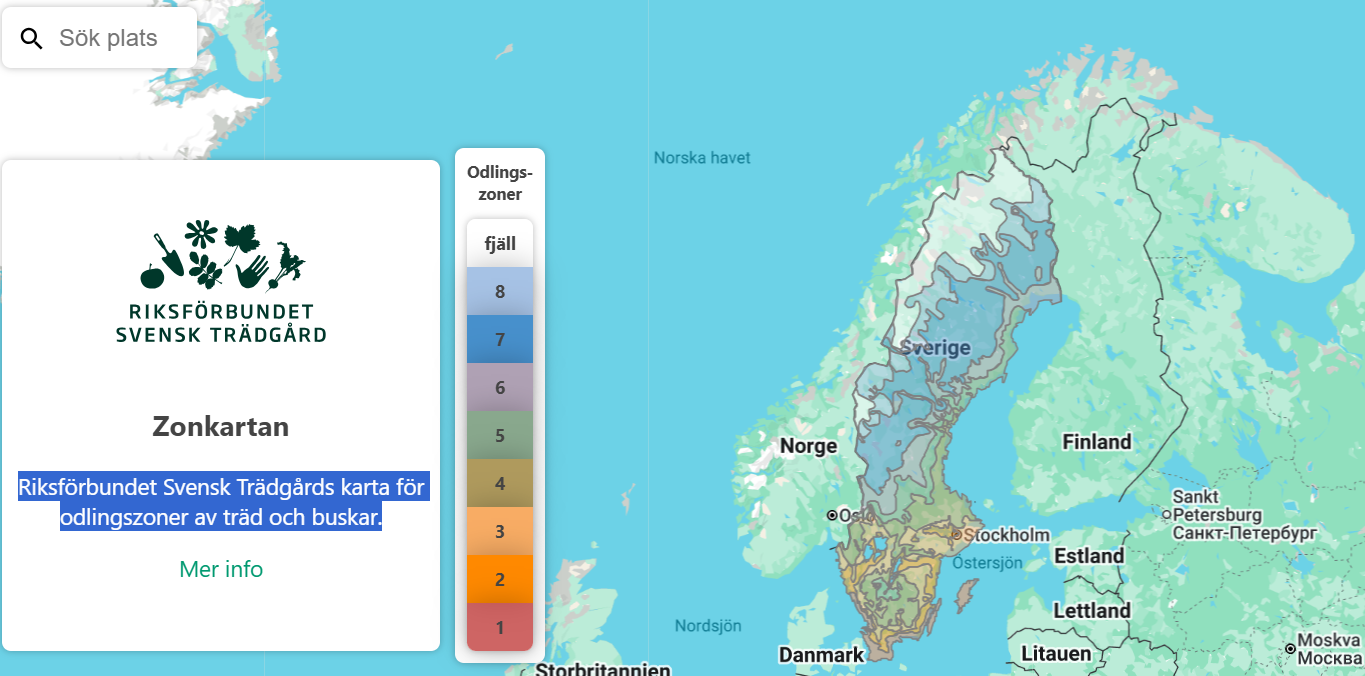Click the Riksförbundet Svensk Trädgård logo
The width and height of the screenshot is (1365, 676).
(221, 281)
